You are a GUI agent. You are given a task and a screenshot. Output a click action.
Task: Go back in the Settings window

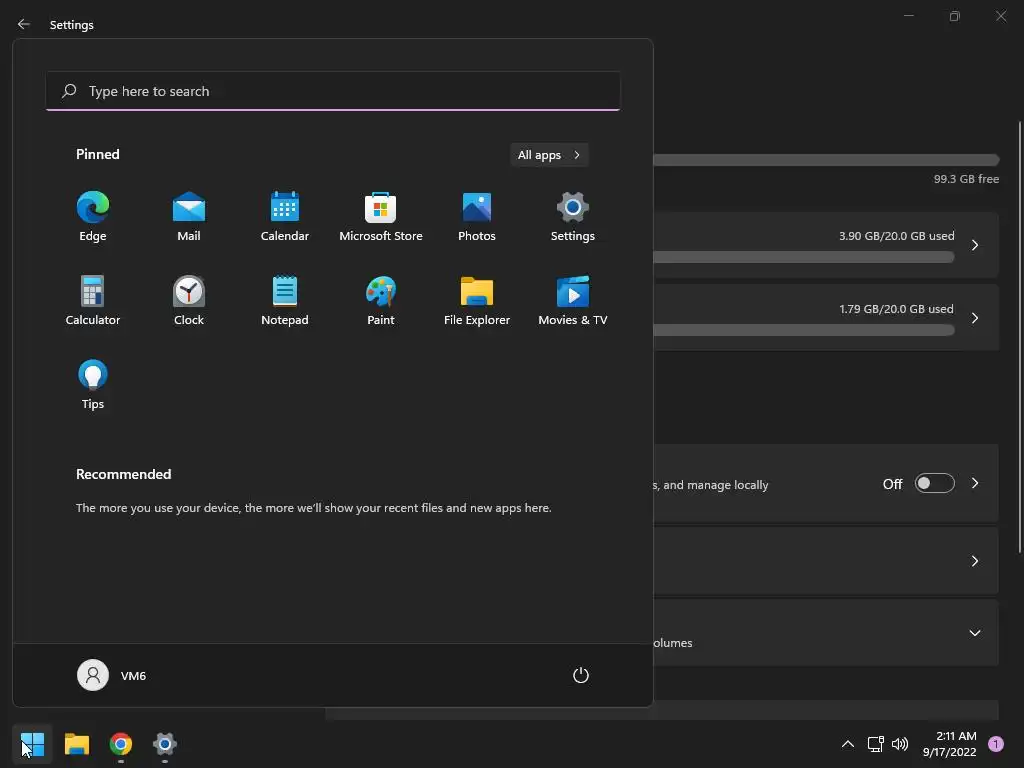[24, 24]
